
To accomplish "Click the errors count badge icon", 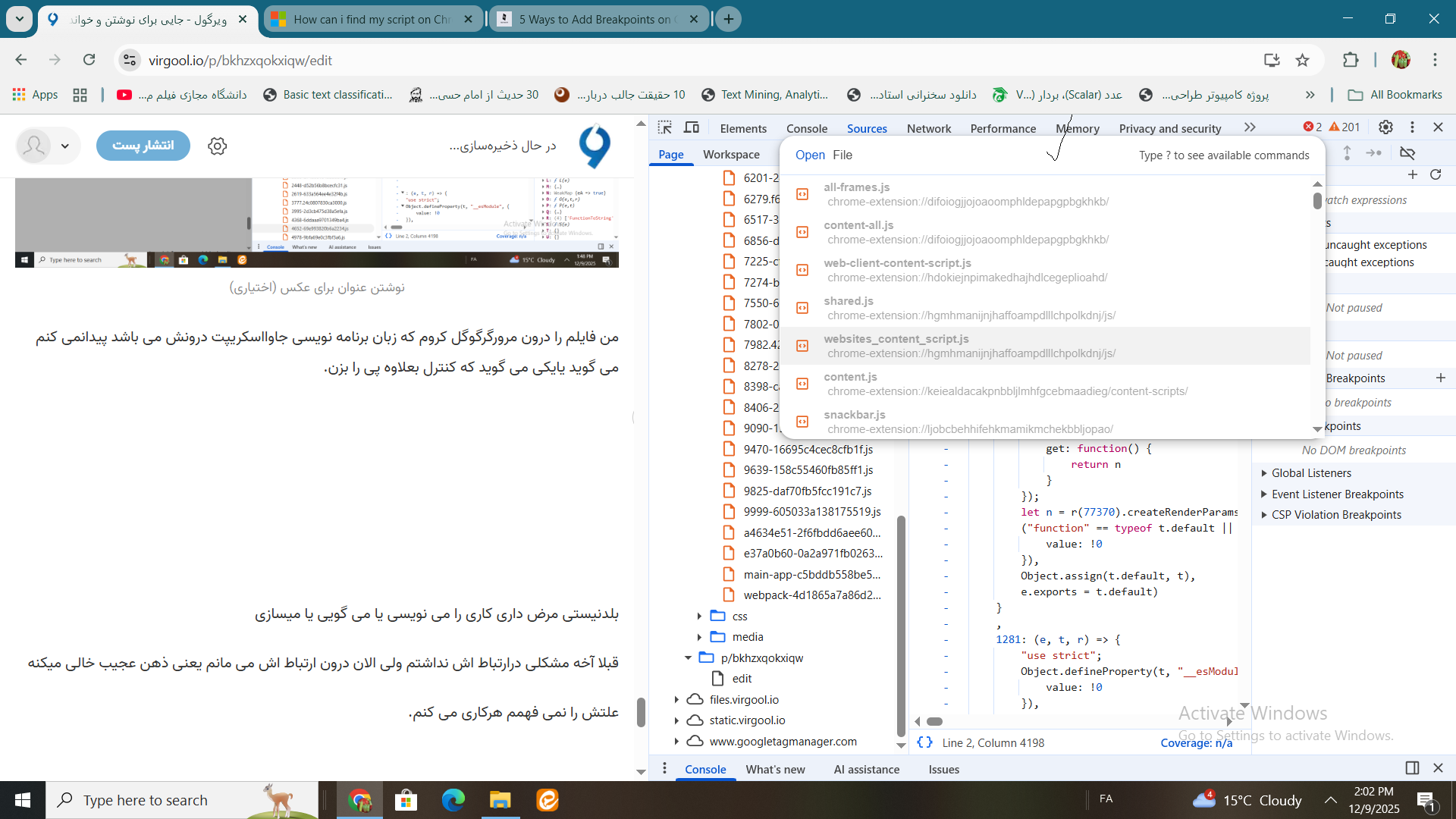I will (1312, 127).
